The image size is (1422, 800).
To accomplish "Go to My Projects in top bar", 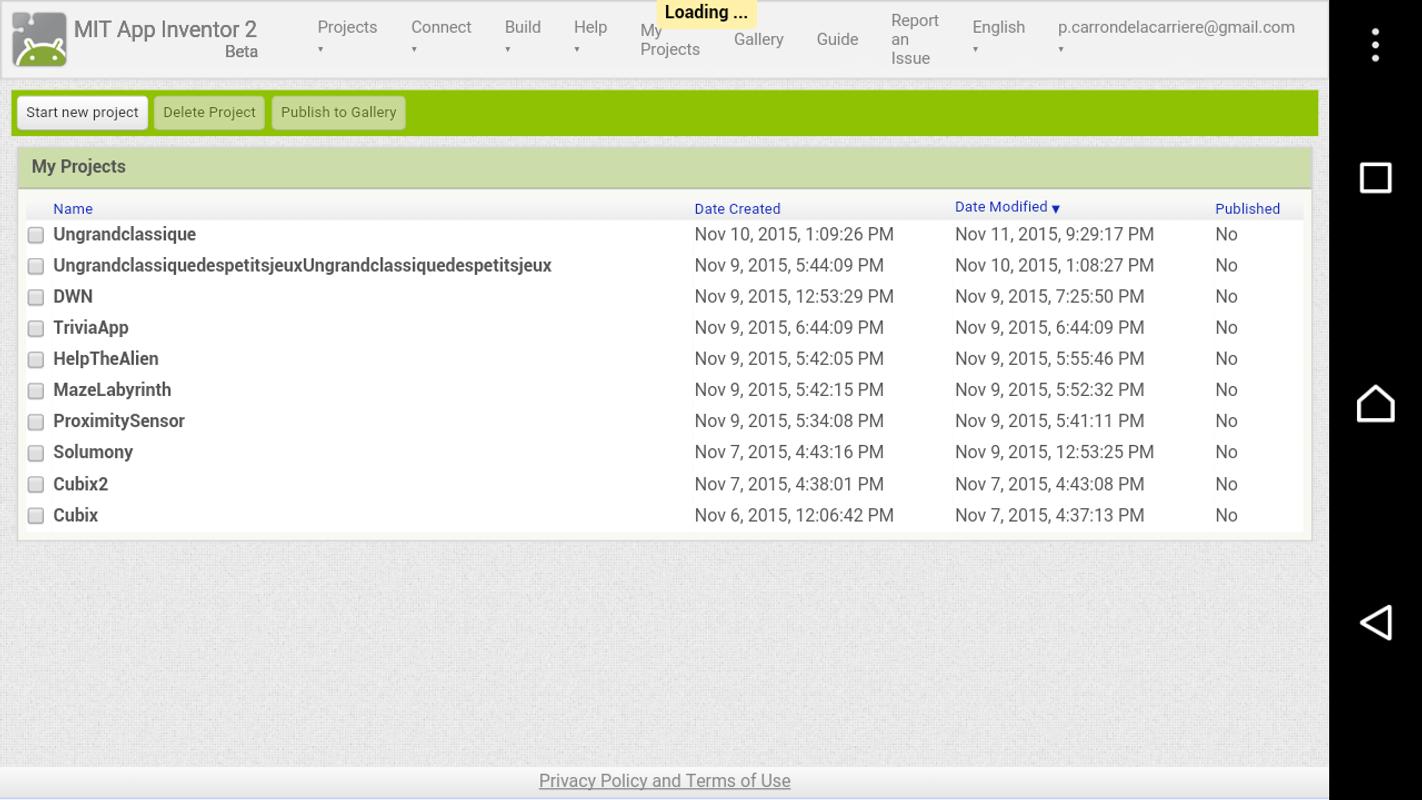I will click(669, 39).
